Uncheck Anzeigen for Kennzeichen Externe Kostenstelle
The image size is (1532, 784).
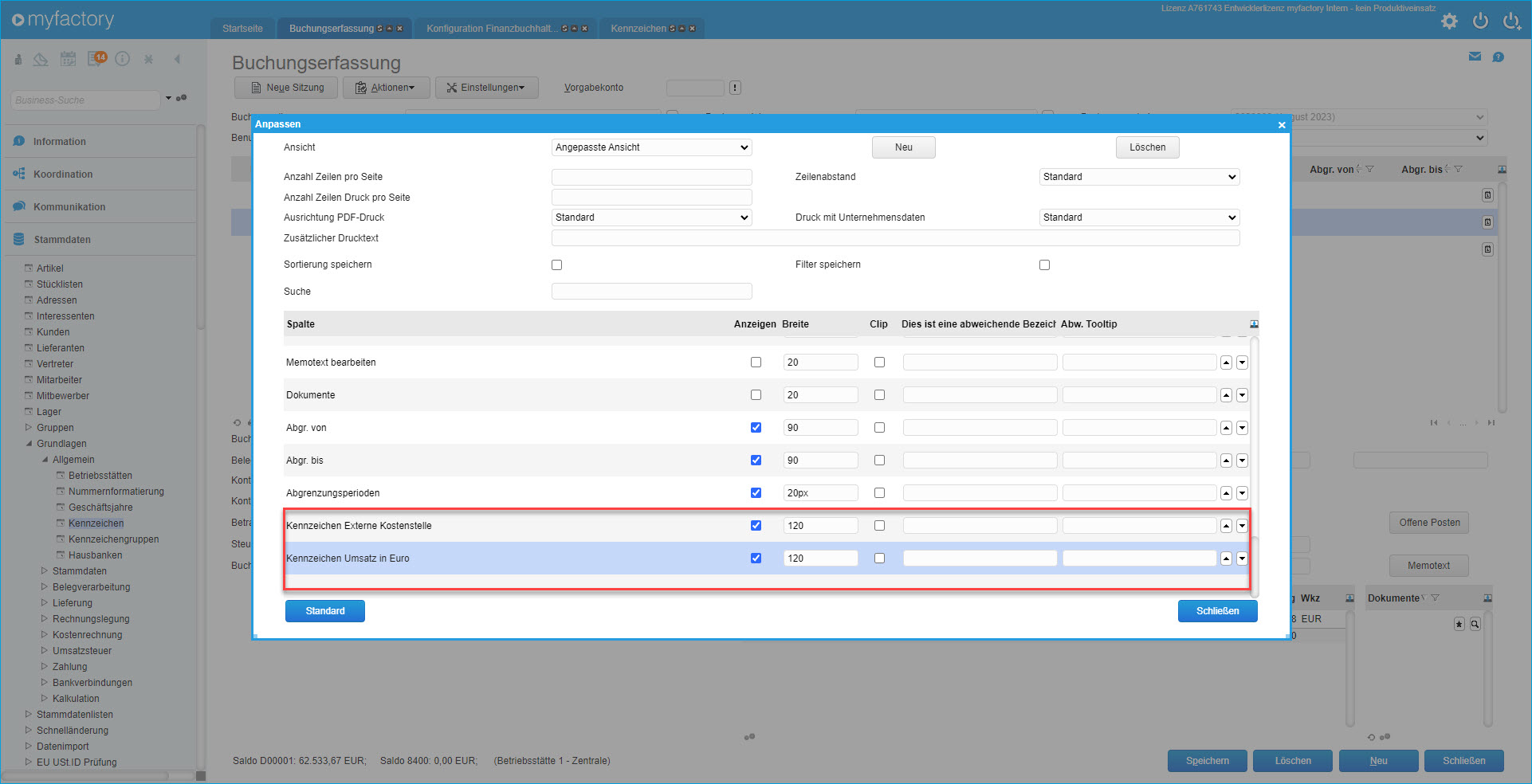tap(756, 526)
